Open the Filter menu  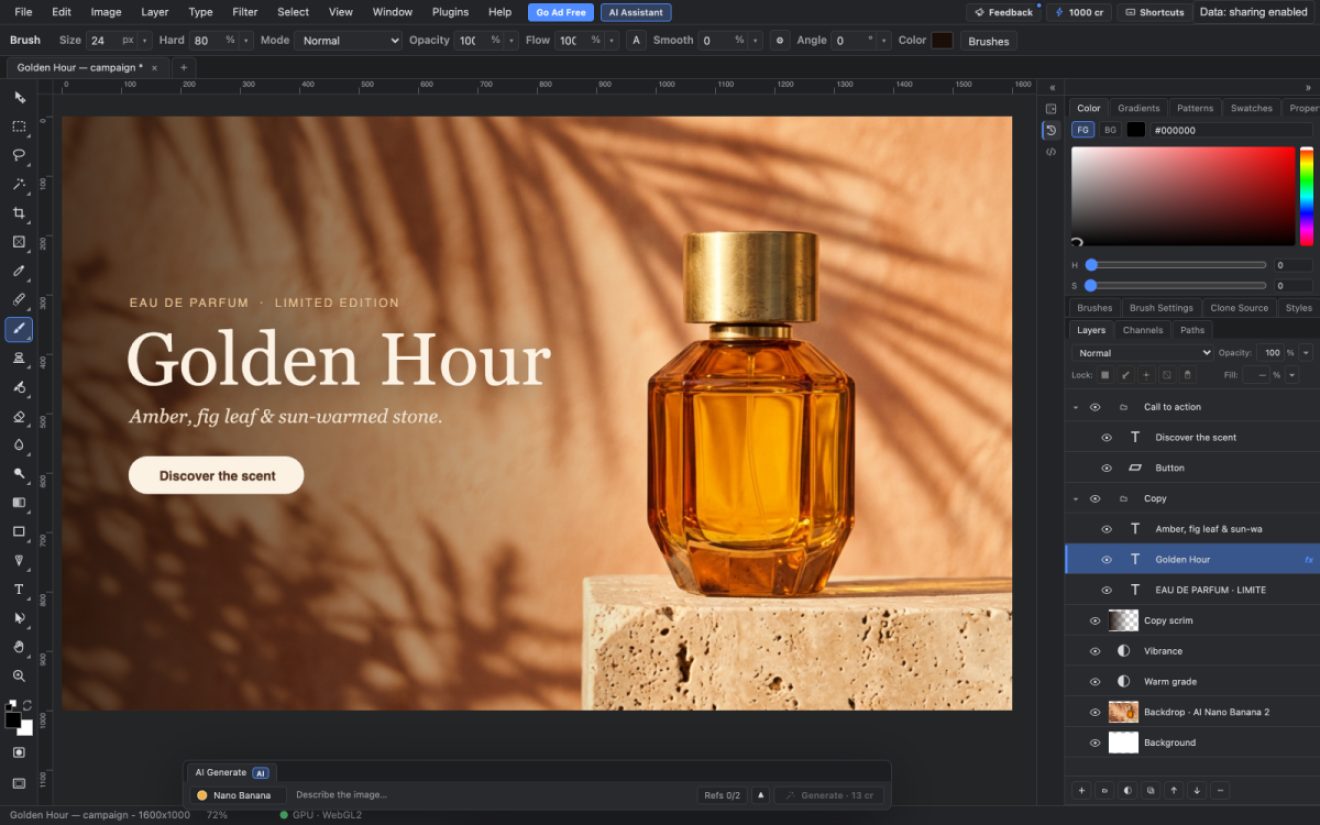(245, 12)
